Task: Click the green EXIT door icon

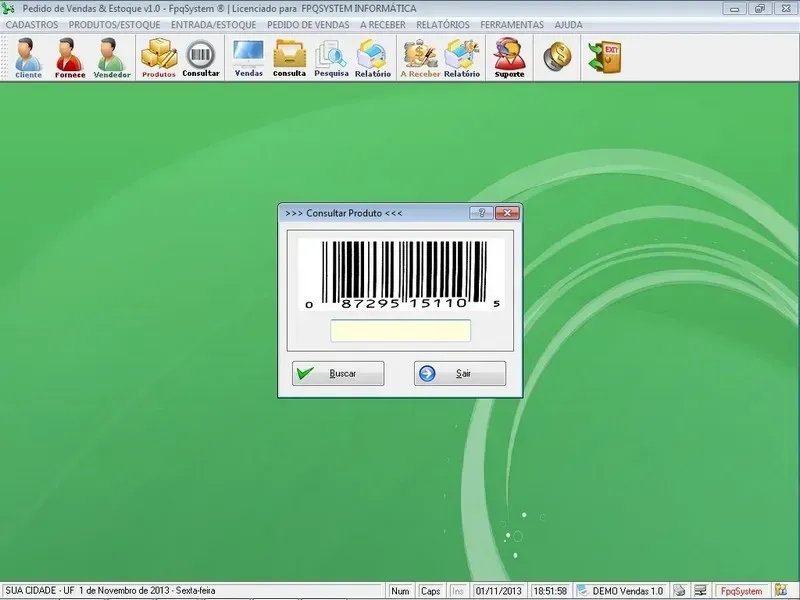Action: (604, 57)
